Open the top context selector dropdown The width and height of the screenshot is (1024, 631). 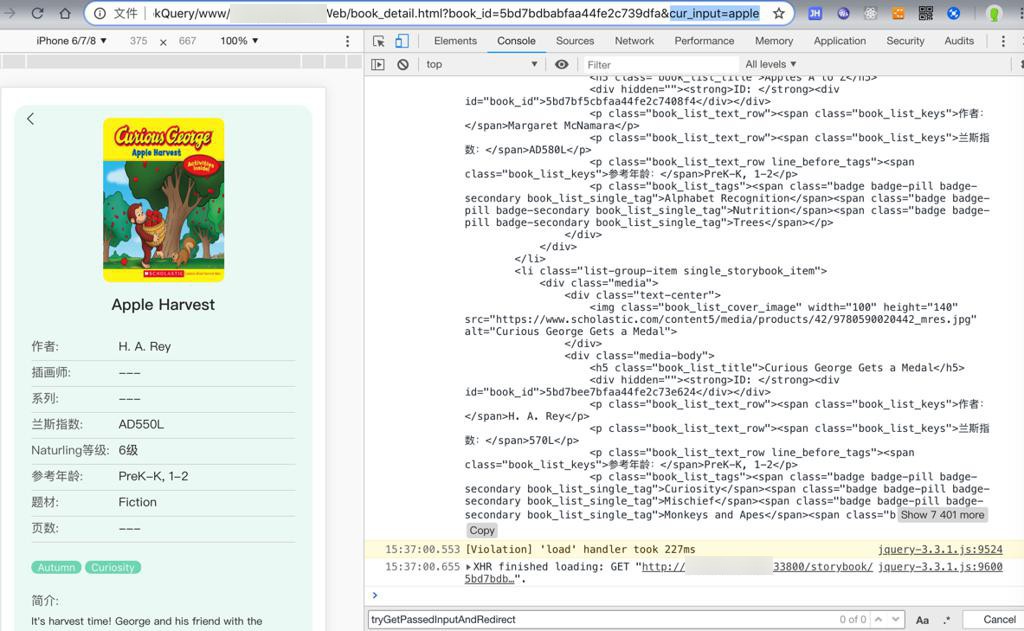(x=482, y=64)
